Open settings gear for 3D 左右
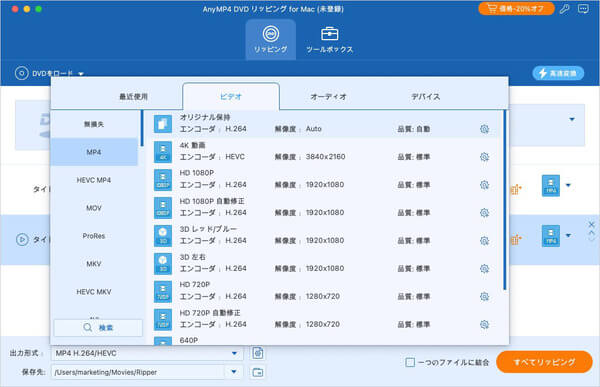This screenshot has width=600, height=387. (484, 269)
